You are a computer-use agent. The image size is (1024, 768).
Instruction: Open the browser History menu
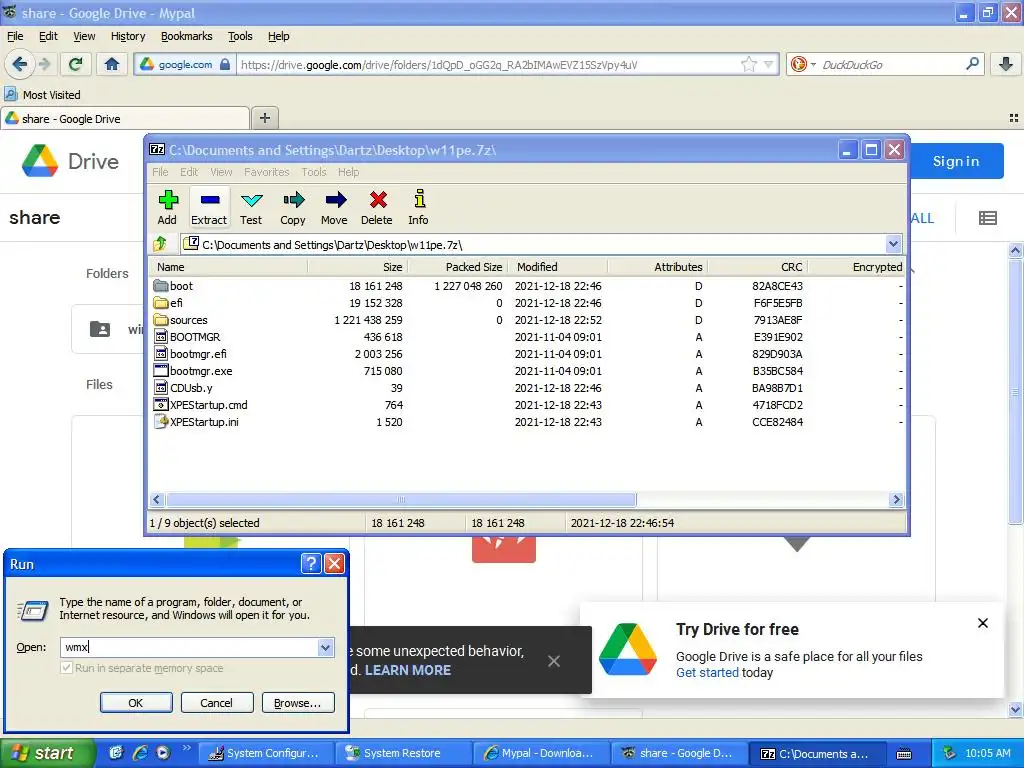point(127,36)
